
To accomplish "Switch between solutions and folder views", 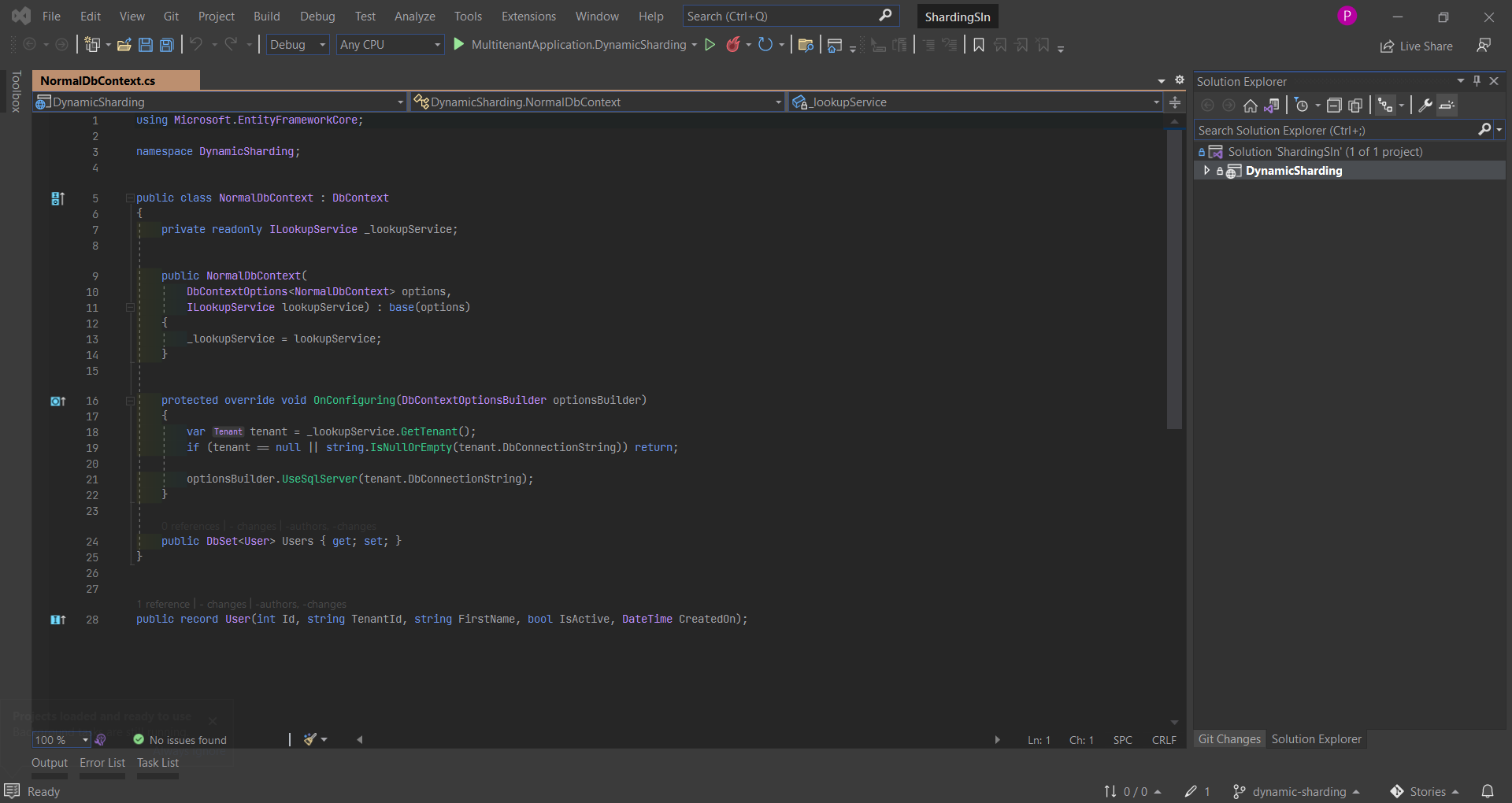I will coord(1272,105).
